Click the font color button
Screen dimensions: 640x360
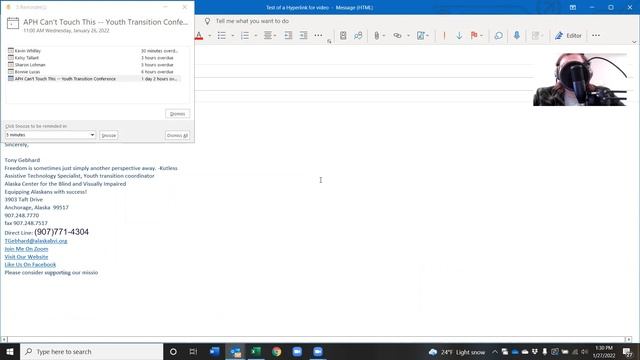click(199, 36)
